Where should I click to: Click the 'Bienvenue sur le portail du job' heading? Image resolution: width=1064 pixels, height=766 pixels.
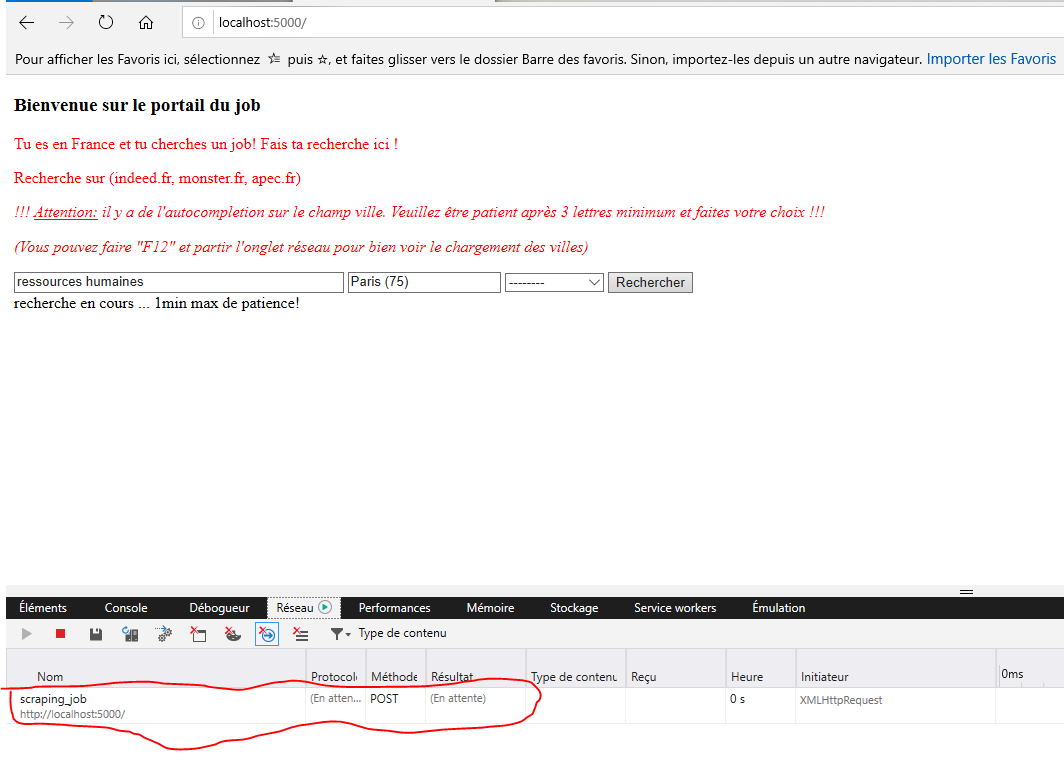pos(137,105)
